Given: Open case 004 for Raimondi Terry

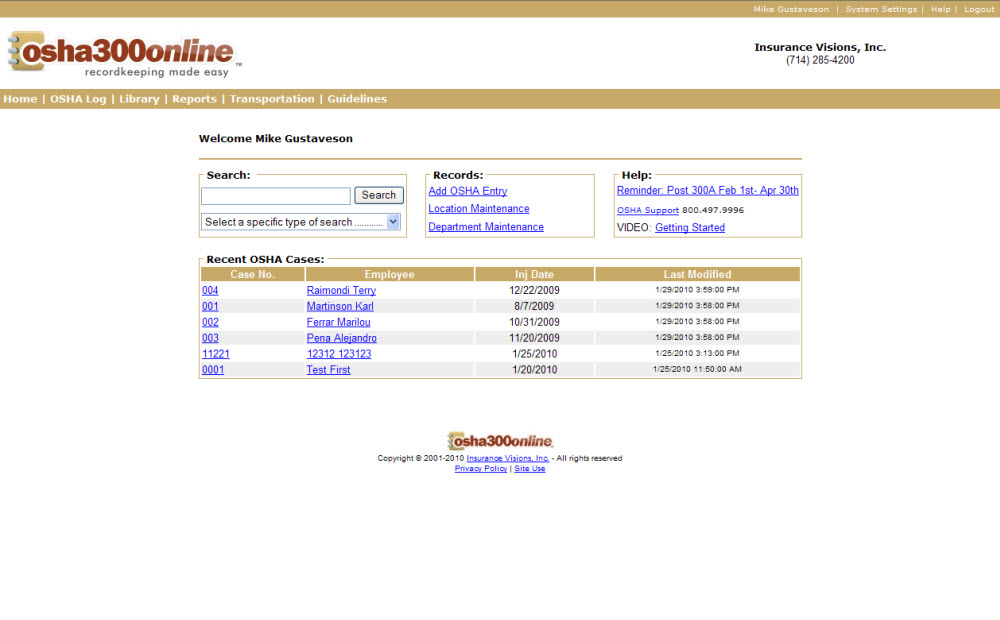Looking at the screenshot, I should 210,290.
